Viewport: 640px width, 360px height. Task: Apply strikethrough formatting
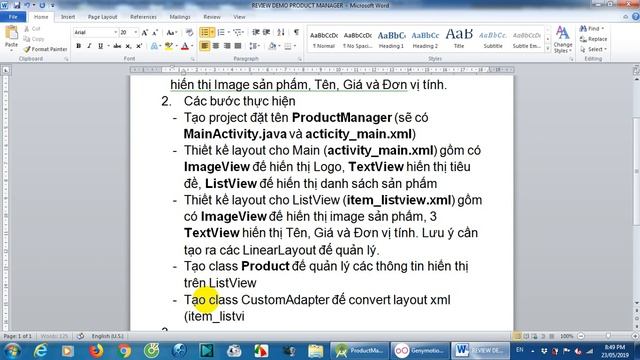point(117,46)
